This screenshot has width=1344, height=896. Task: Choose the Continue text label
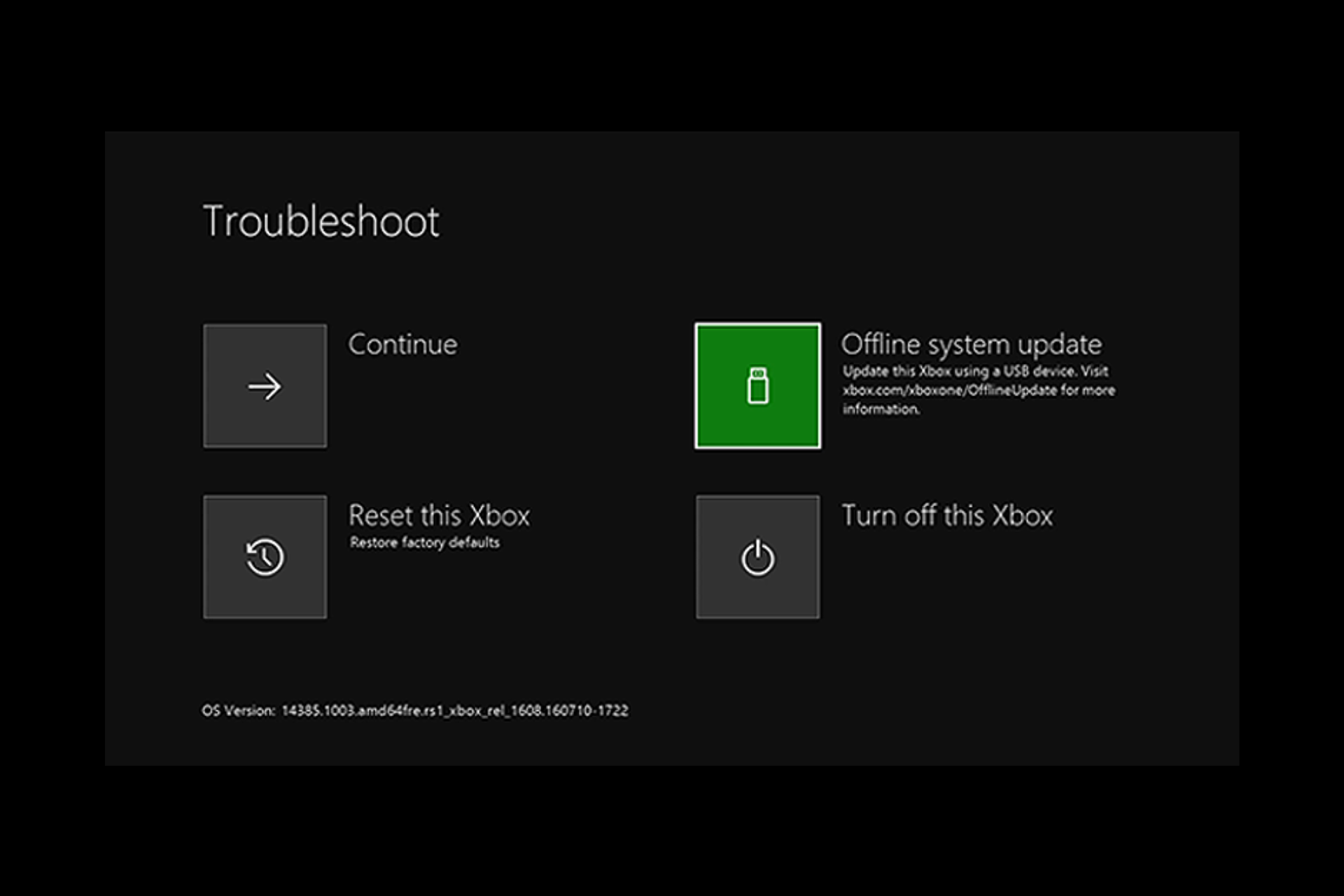coord(402,344)
